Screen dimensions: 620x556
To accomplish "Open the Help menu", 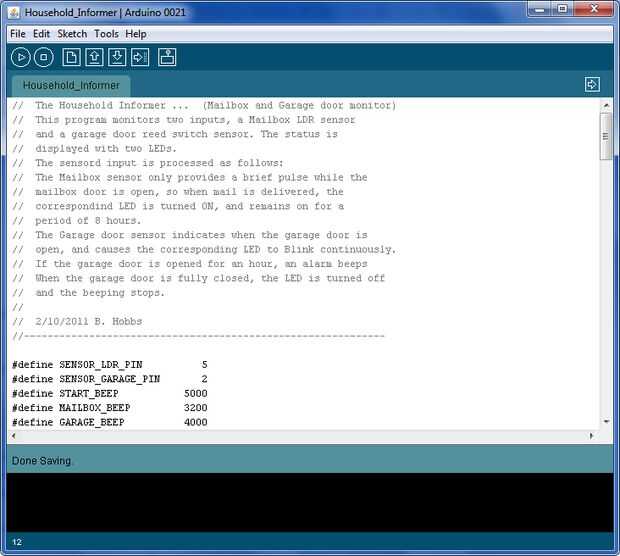I will [x=136, y=34].
